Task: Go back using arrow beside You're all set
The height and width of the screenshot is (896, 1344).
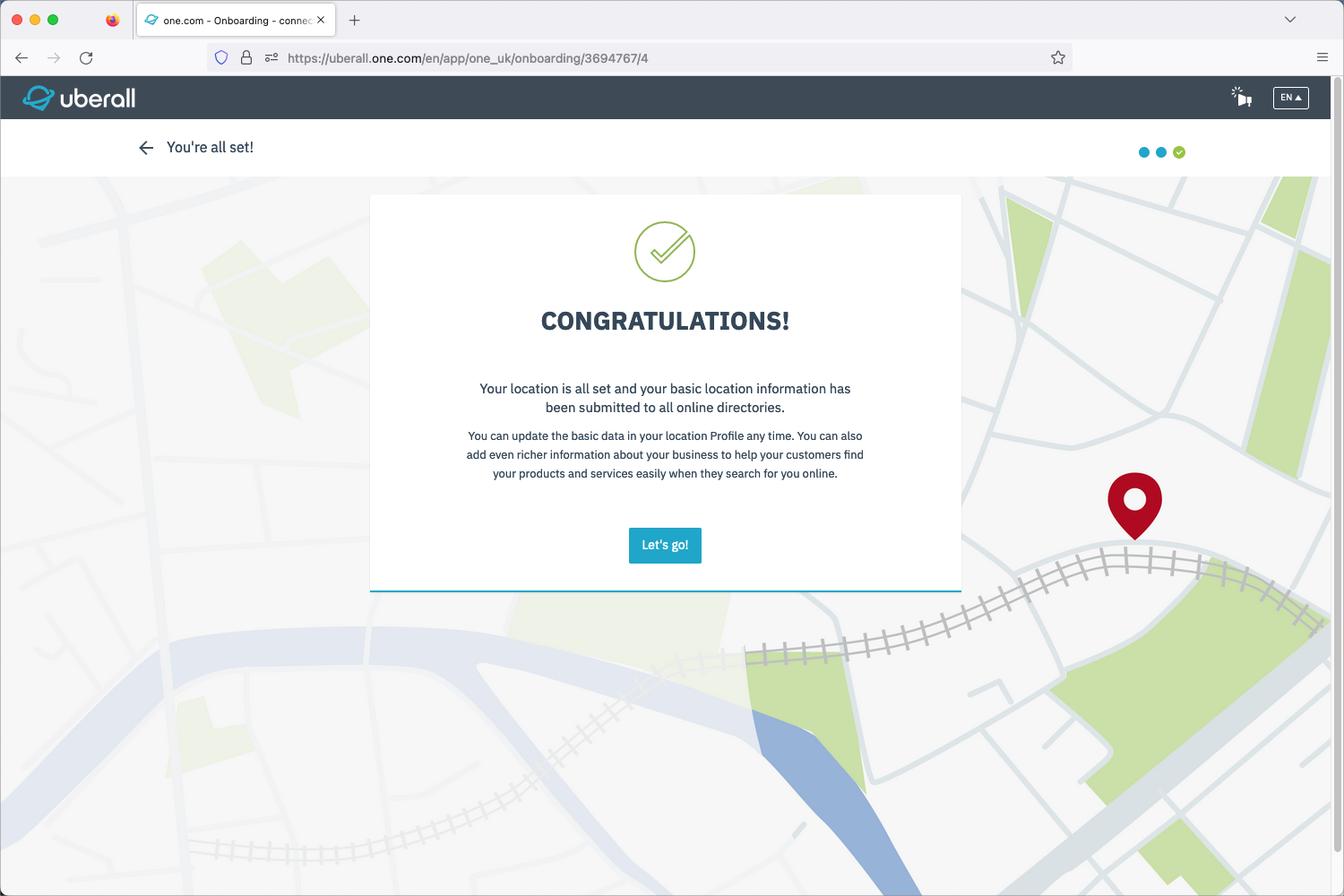Action: tap(146, 148)
